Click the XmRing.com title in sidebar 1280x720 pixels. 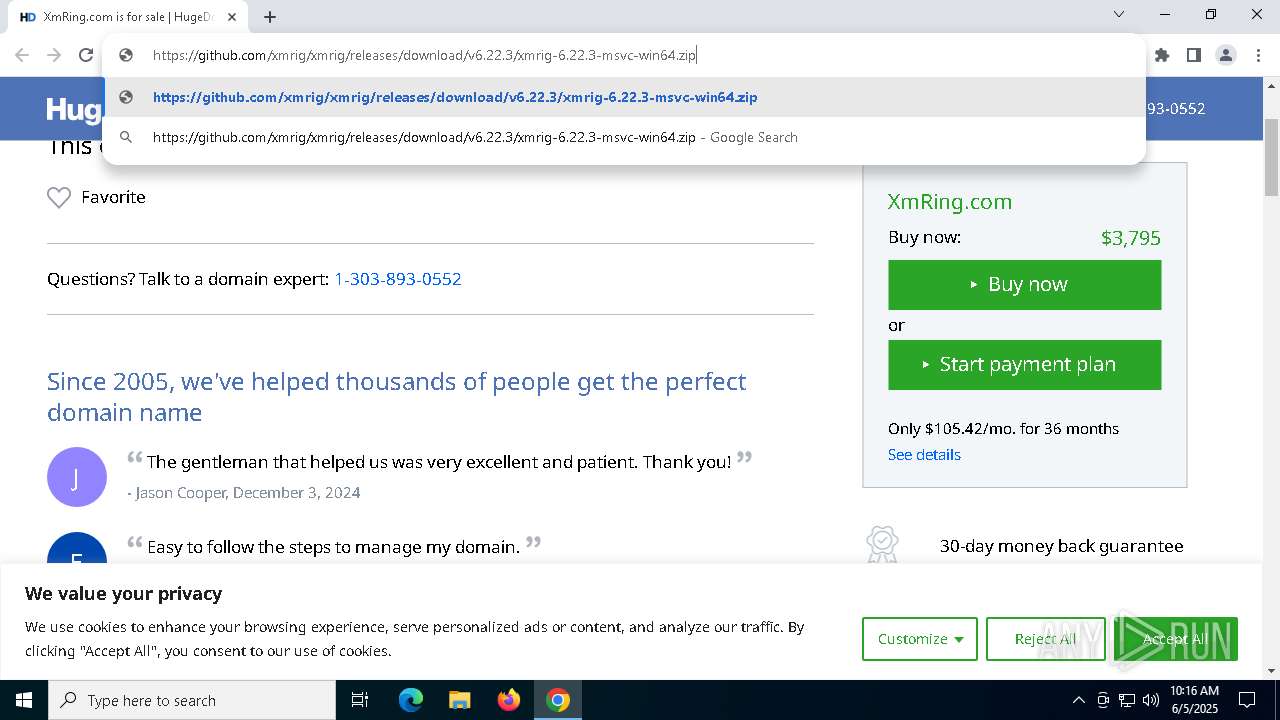tap(950, 202)
